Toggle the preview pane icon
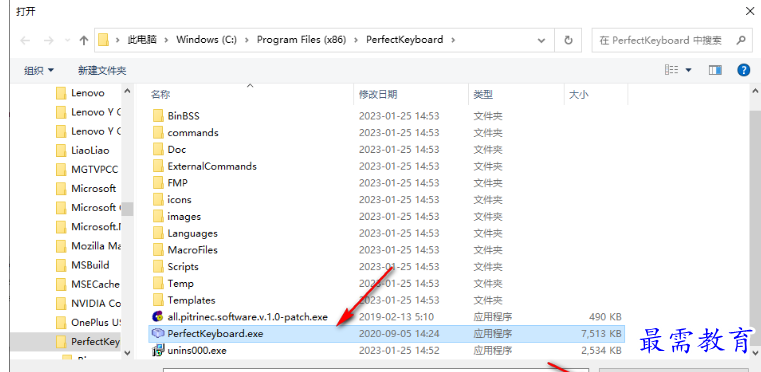Image resolution: width=761 pixels, height=372 pixels. (715, 70)
